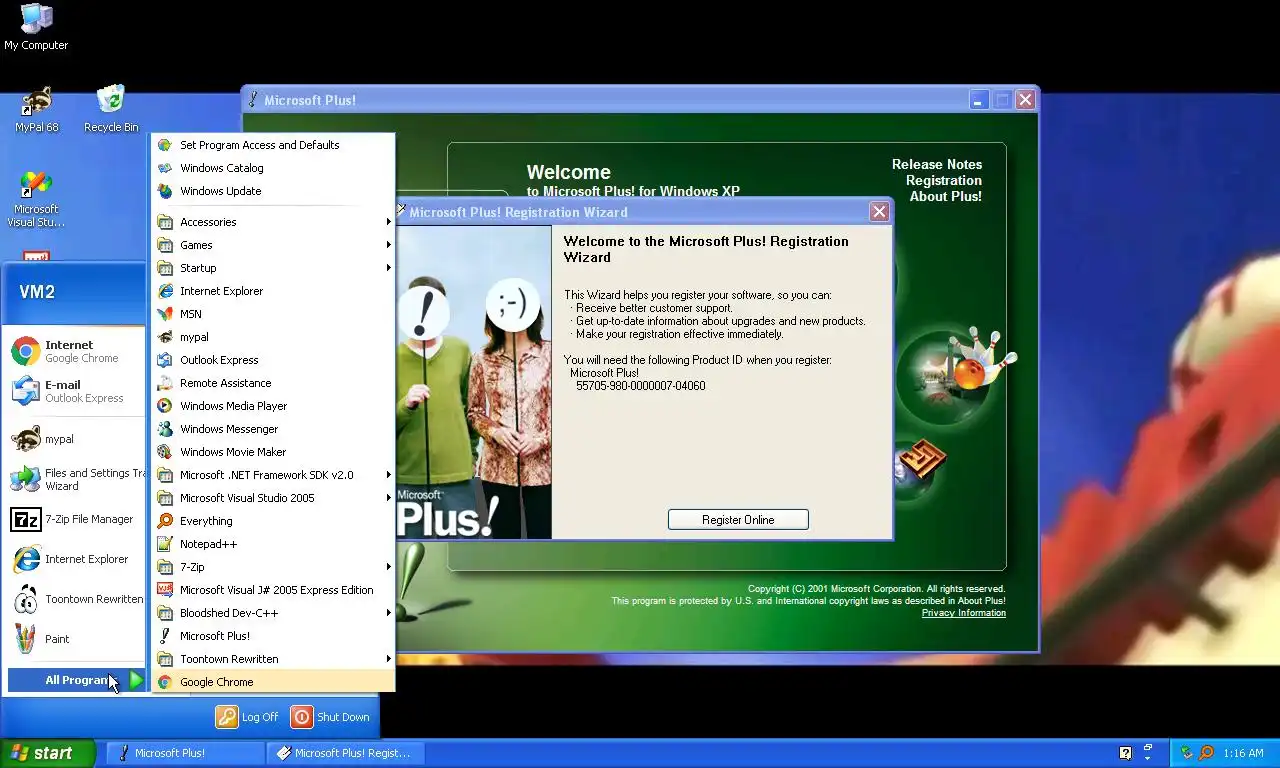
Task: Click the help question-mark tray icon
Action: pyautogui.click(x=1126, y=753)
